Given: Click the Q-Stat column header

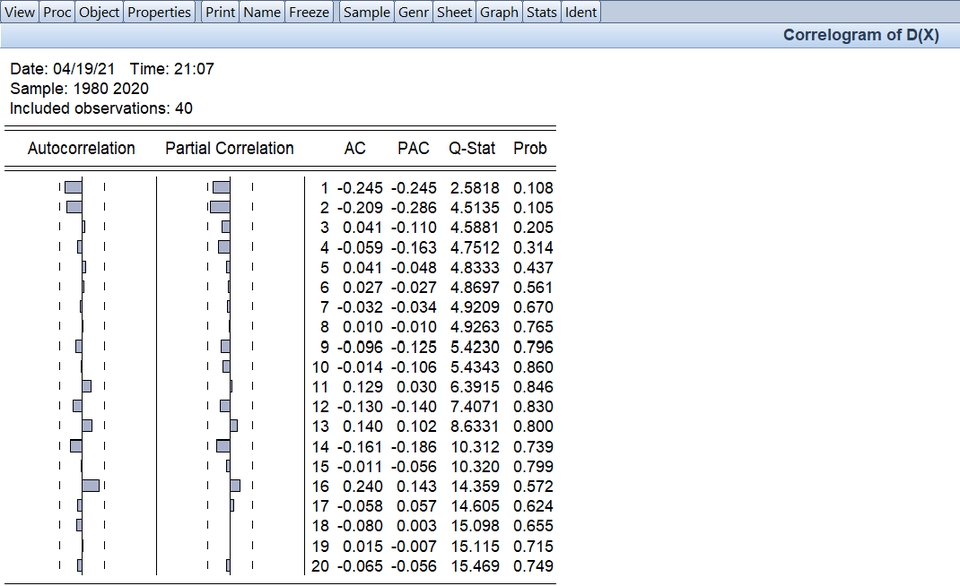Looking at the screenshot, I should point(472,148).
